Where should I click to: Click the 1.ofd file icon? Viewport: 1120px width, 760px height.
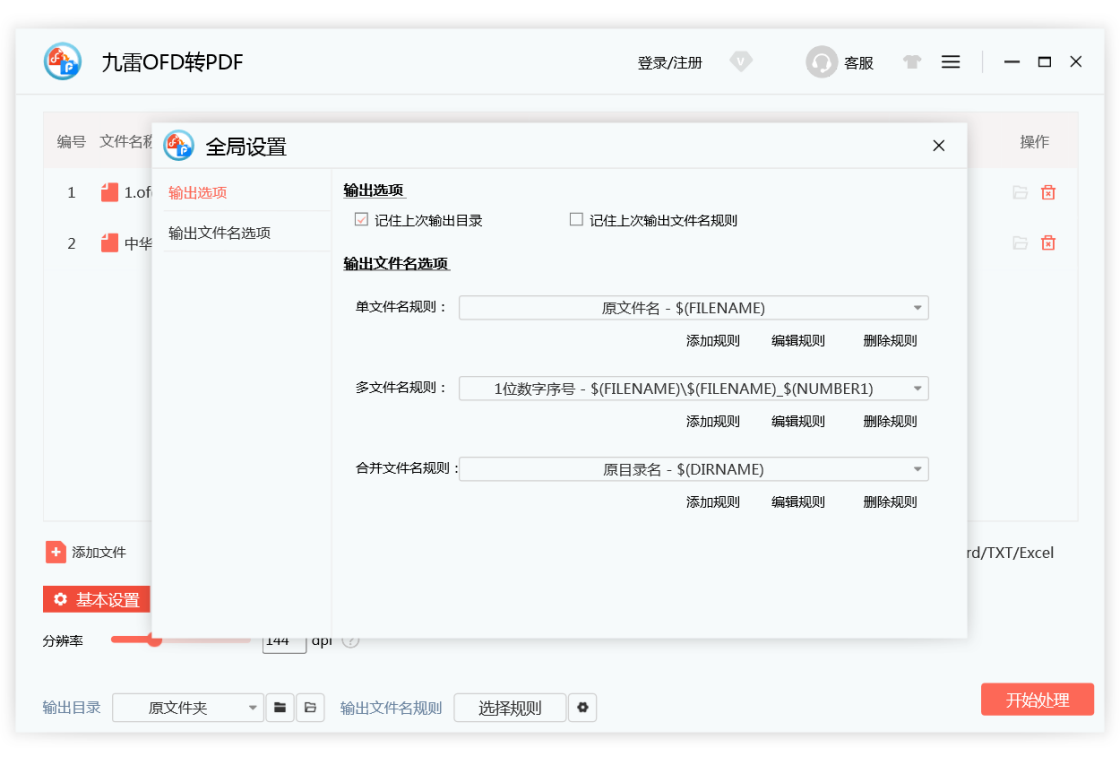pyautogui.click(x=109, y=192)
